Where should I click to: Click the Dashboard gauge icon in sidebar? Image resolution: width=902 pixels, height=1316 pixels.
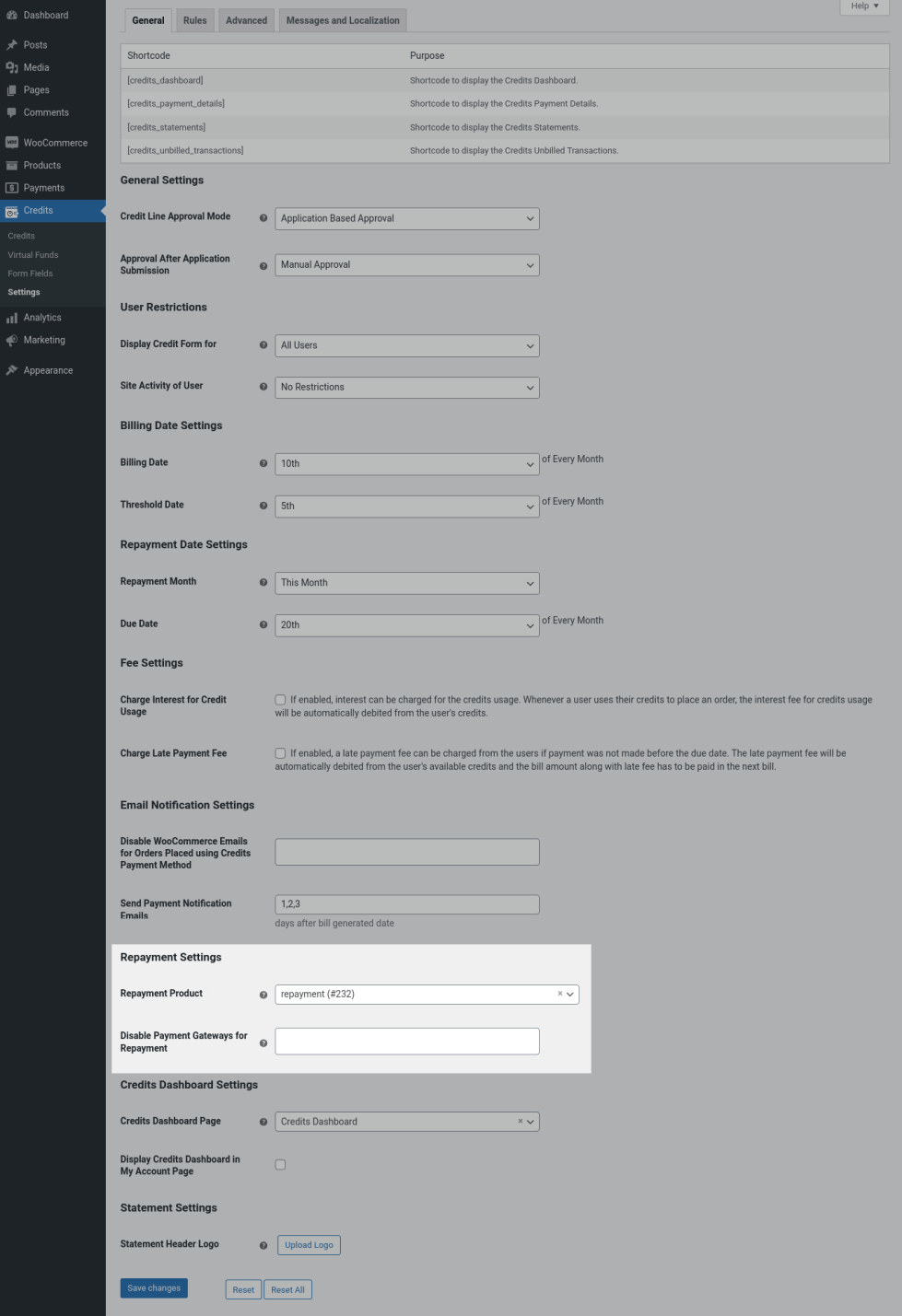tap(12, 16)
